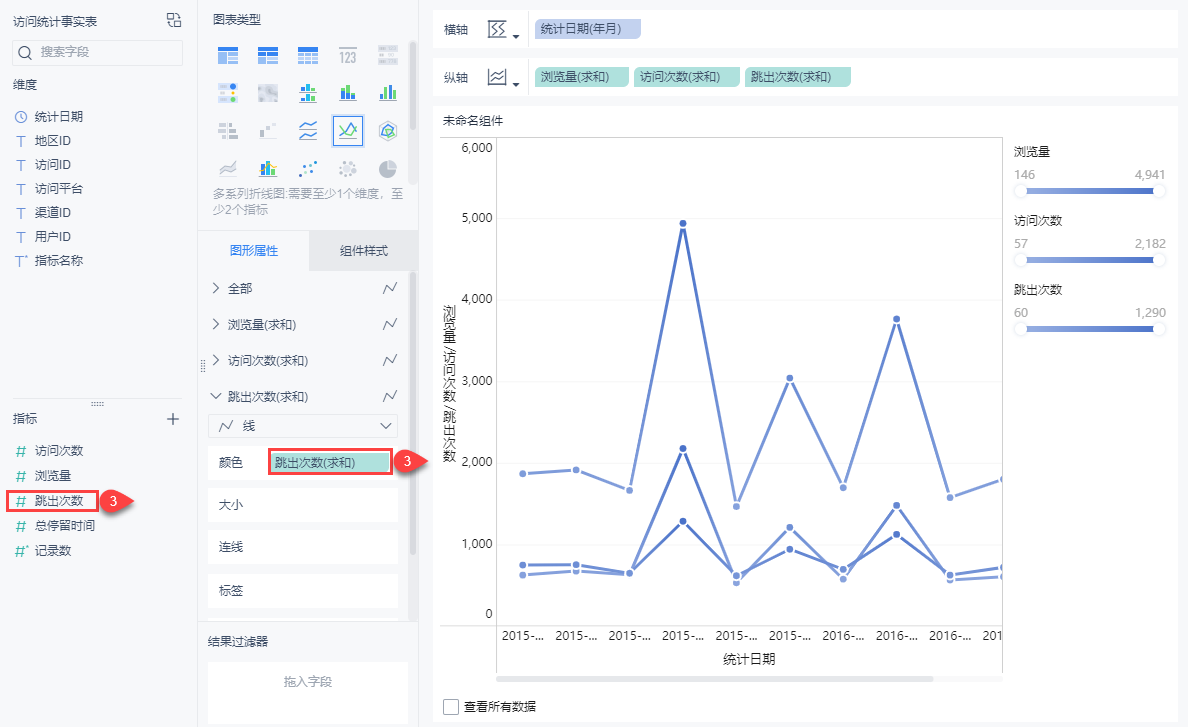The image size is (1188, 727).
Task: Expand the 全部 properties section
Action: point(216,288)
